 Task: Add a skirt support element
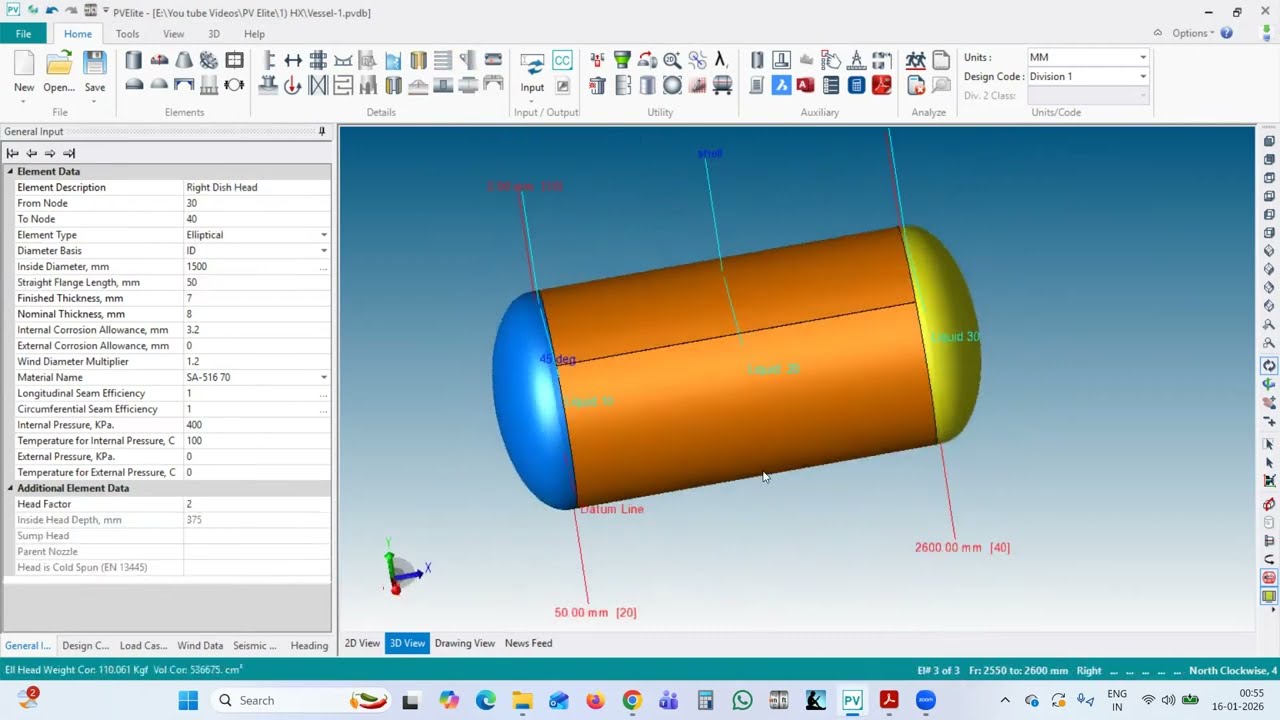pos(209,86)
